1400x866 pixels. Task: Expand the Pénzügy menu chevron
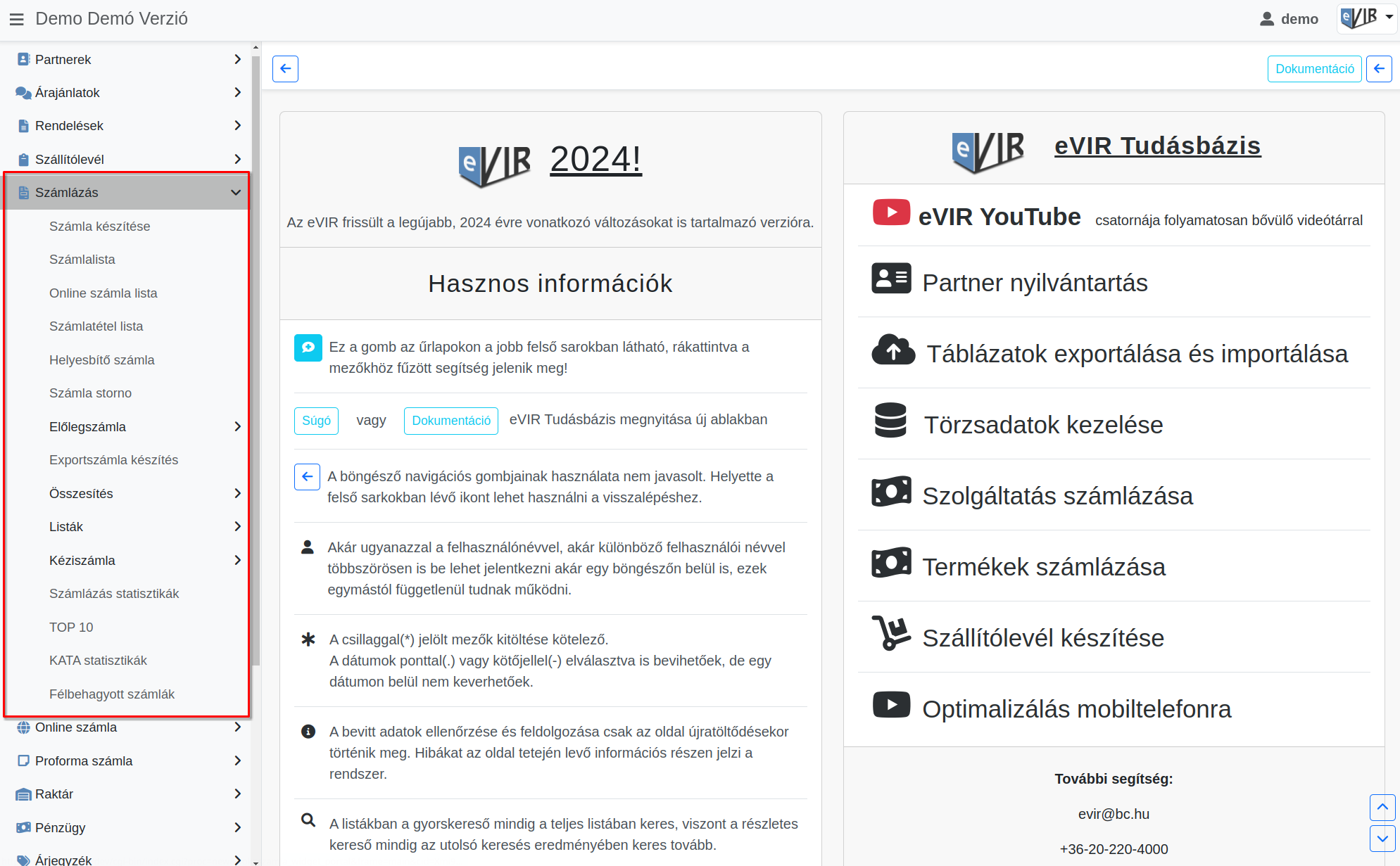tap(237, 828)
